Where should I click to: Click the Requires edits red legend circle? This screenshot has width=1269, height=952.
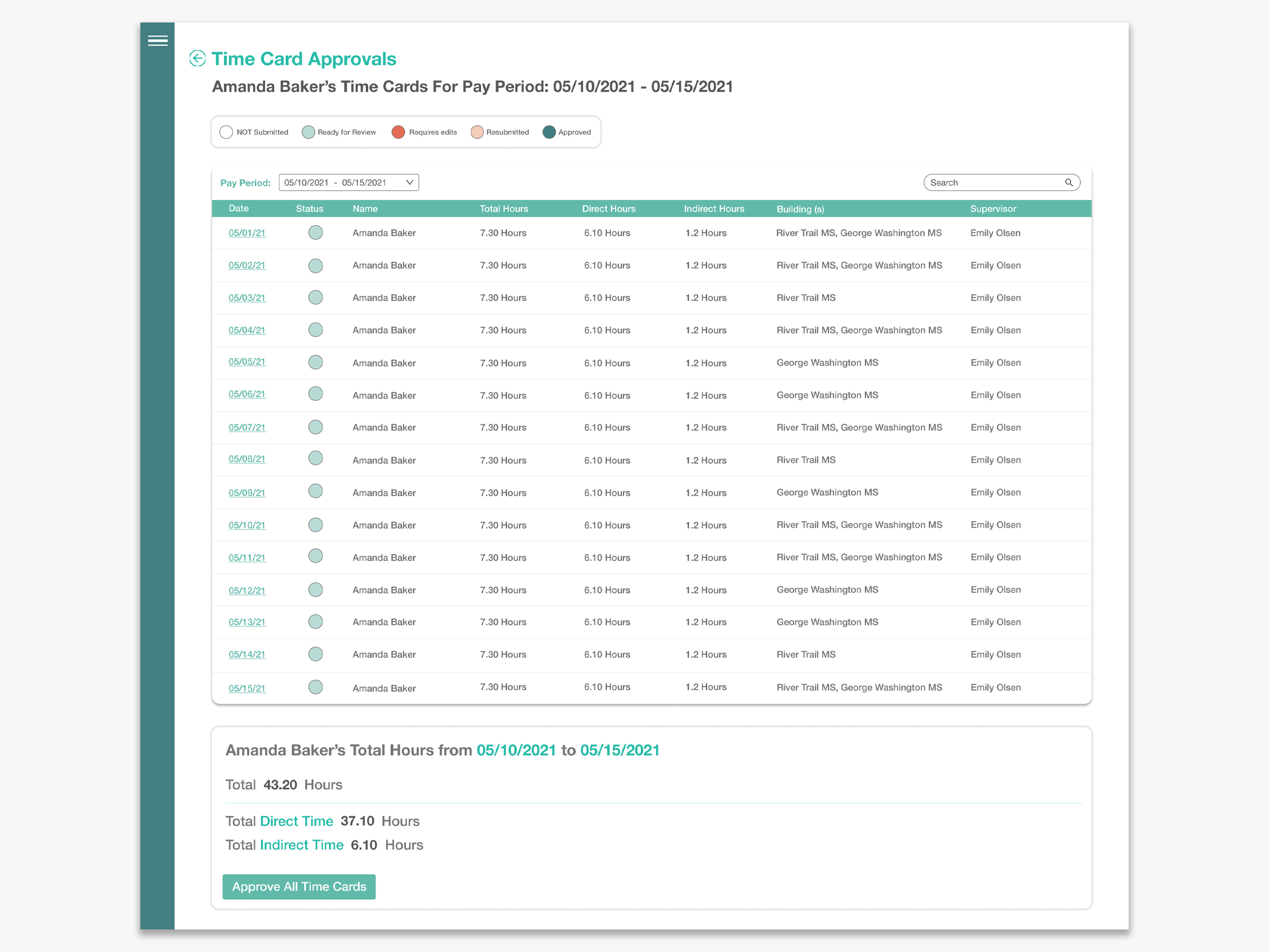click(x=398, y=132)
